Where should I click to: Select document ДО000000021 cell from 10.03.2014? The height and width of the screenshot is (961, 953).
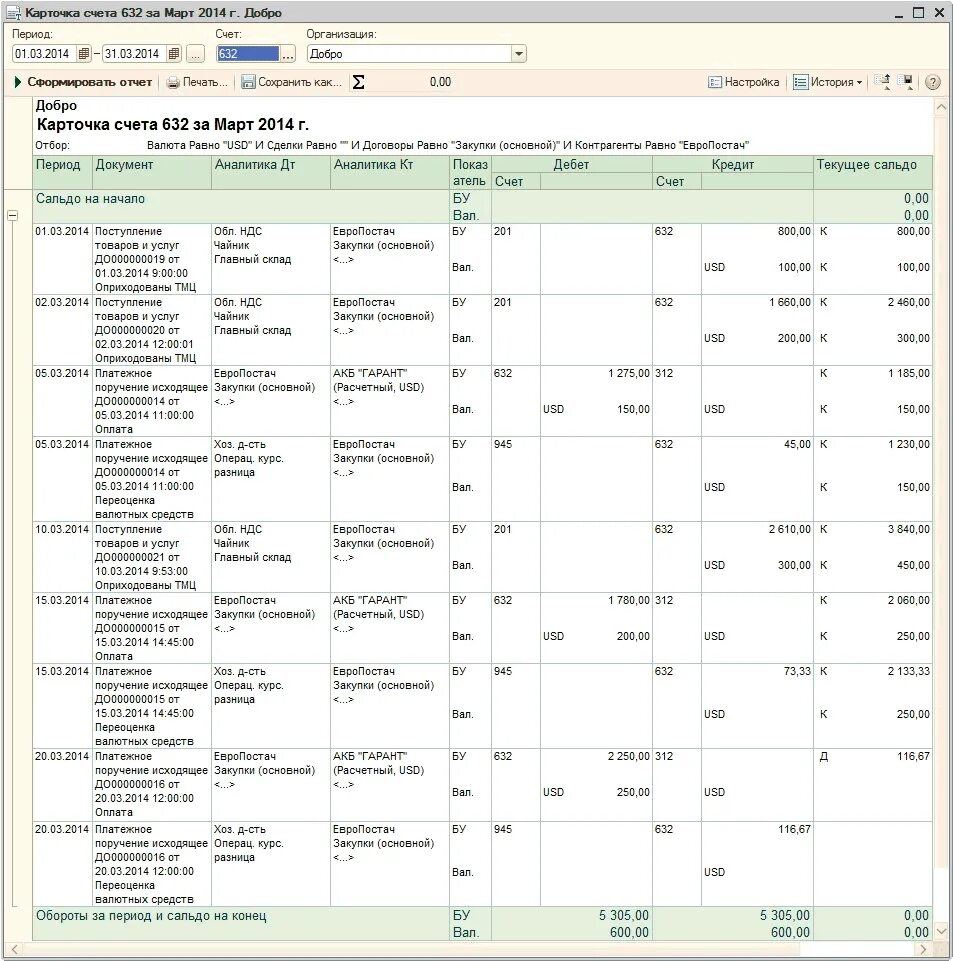[x=151, y=557]
